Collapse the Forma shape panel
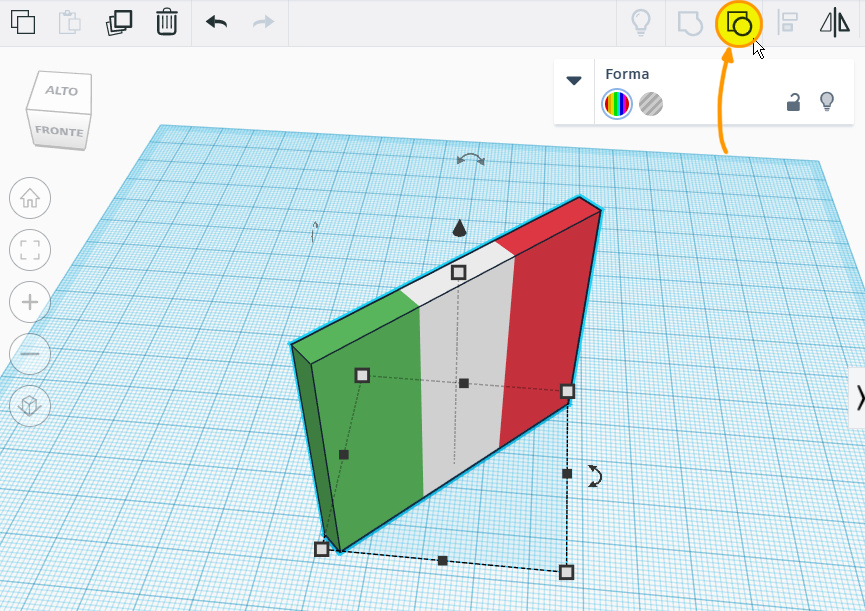The height and width of the screenshot is (611, 865). 574,81
